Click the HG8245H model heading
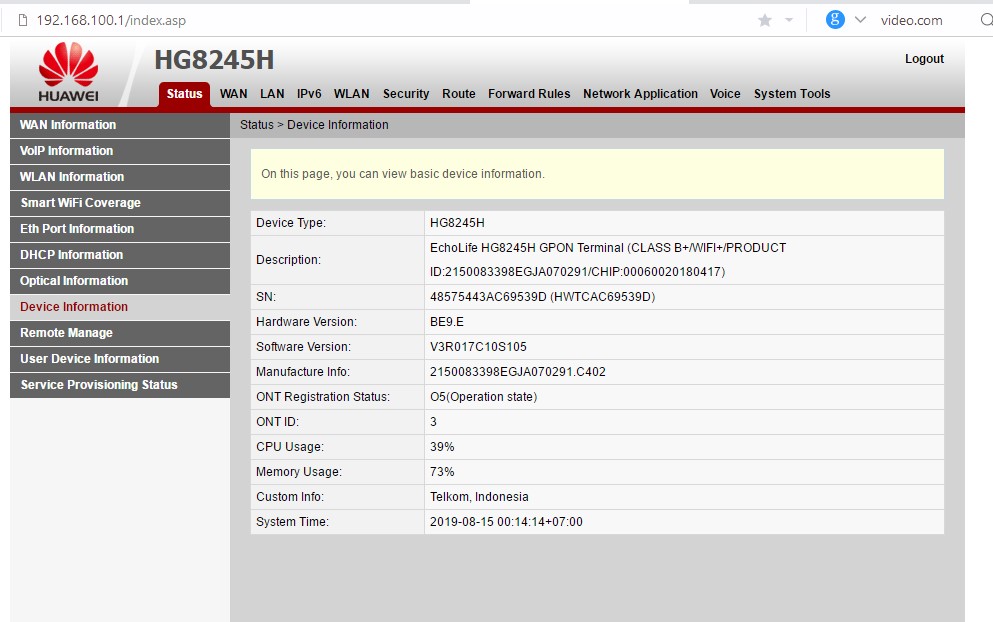993x622 pixels. point(214,60)
